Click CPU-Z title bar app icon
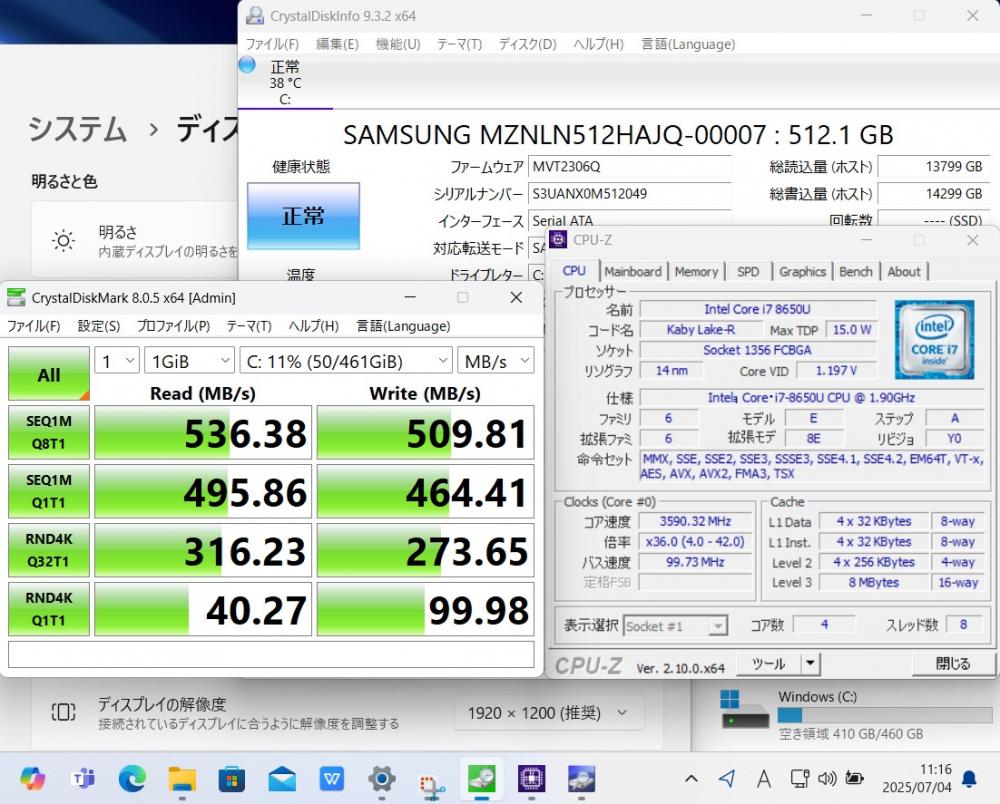This screenshot has height=804, width=1000. pyautogui.click(x=558, y=239)
